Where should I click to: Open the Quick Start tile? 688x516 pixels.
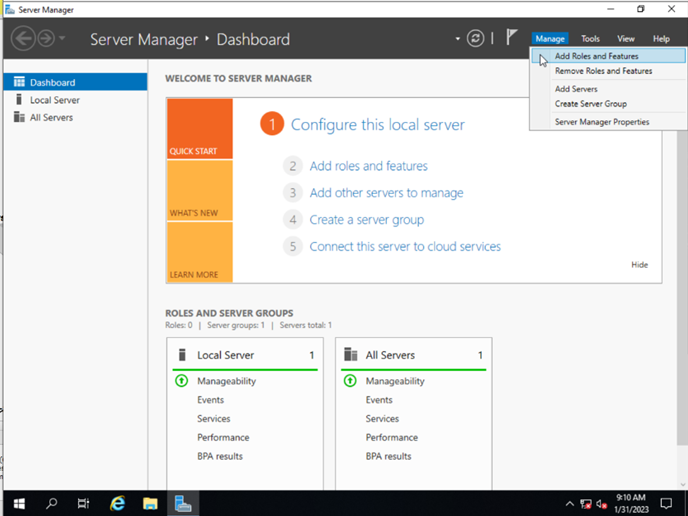200,129
